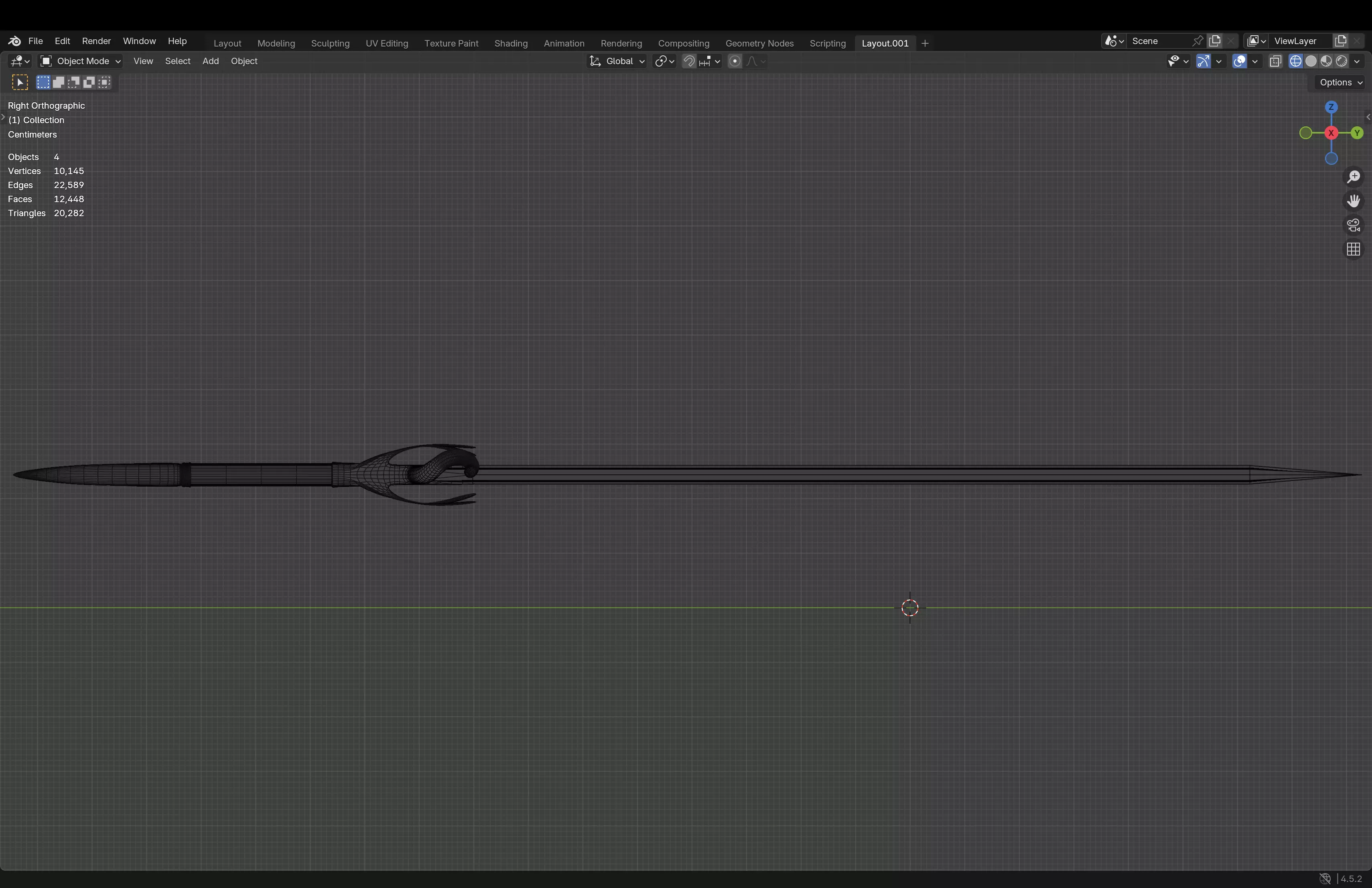Screen dimensions: 1372x888
Task: Click the Blender logo icon
Action: (14, 41)
